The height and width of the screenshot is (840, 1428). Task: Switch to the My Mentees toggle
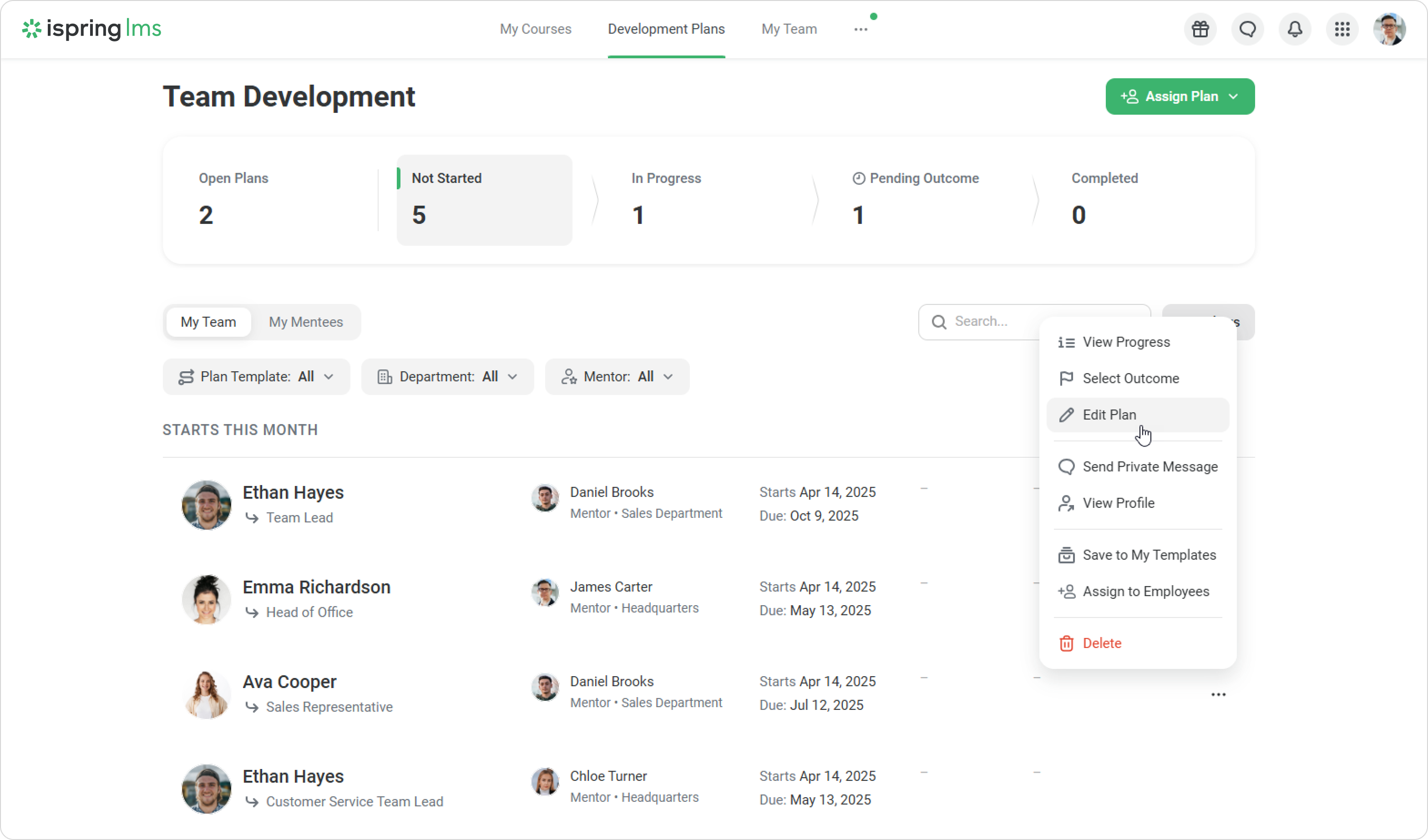tap(305, 322)
